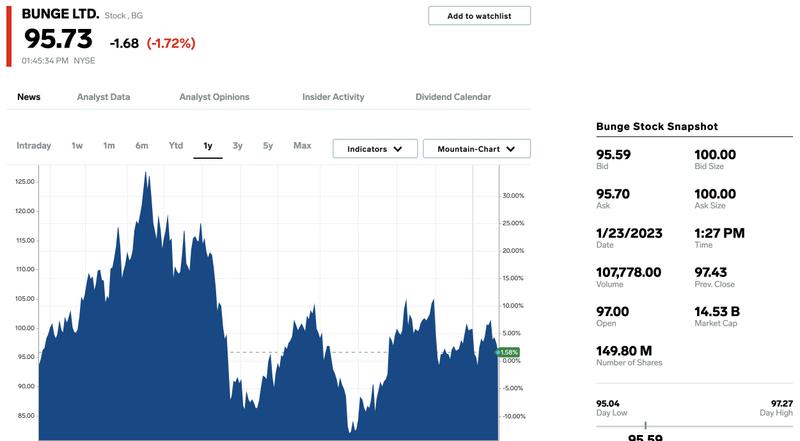Click the 95.04 Day Low value
This screenshot has height=441, width=800.
[608, 404]
